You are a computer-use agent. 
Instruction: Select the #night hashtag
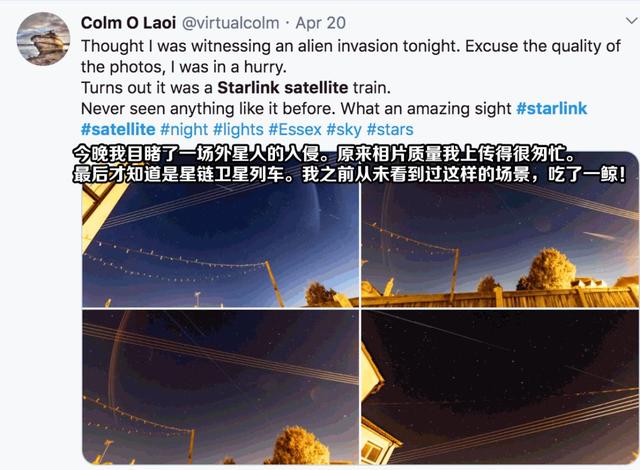pos(184,130)
